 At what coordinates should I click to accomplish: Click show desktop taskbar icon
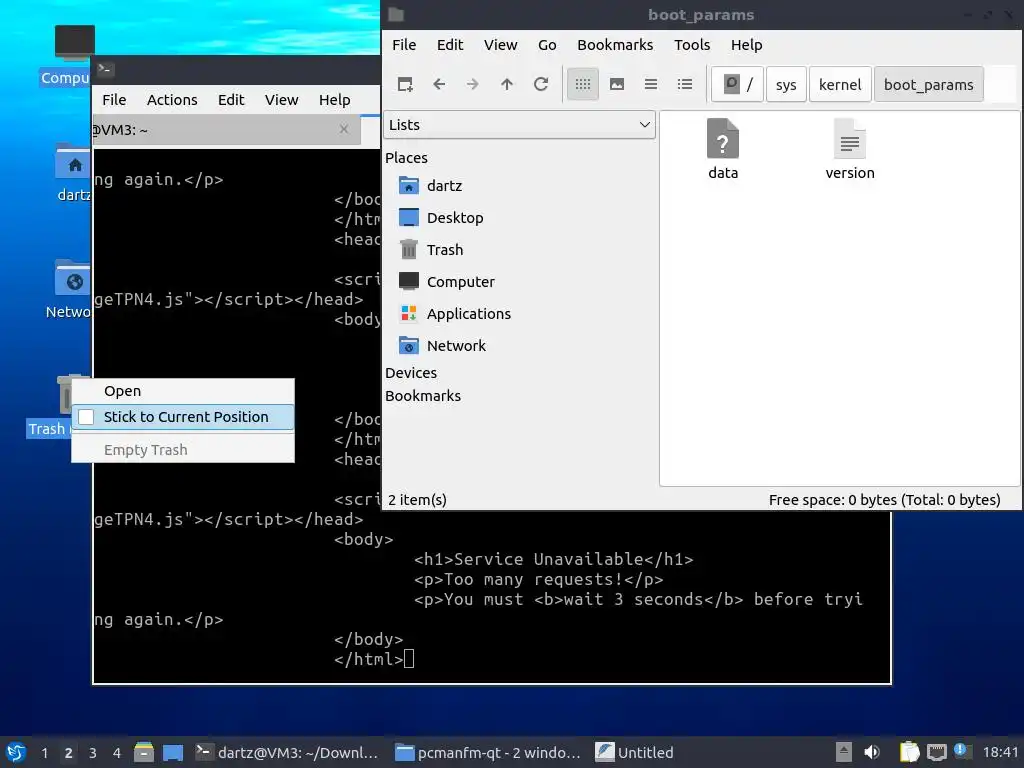pyautogui.click(x=172, y=752)
